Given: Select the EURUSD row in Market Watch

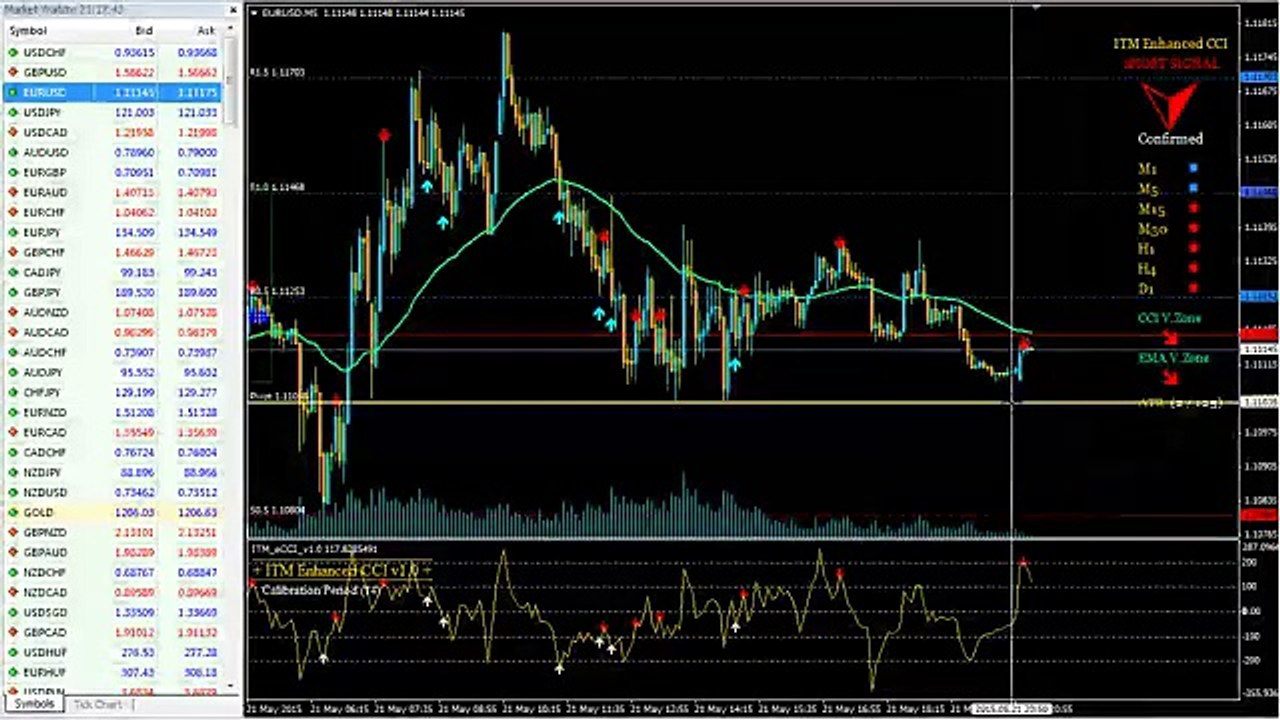Looking at the screenshot, I should pyautogui.click(x=112, y=93).
